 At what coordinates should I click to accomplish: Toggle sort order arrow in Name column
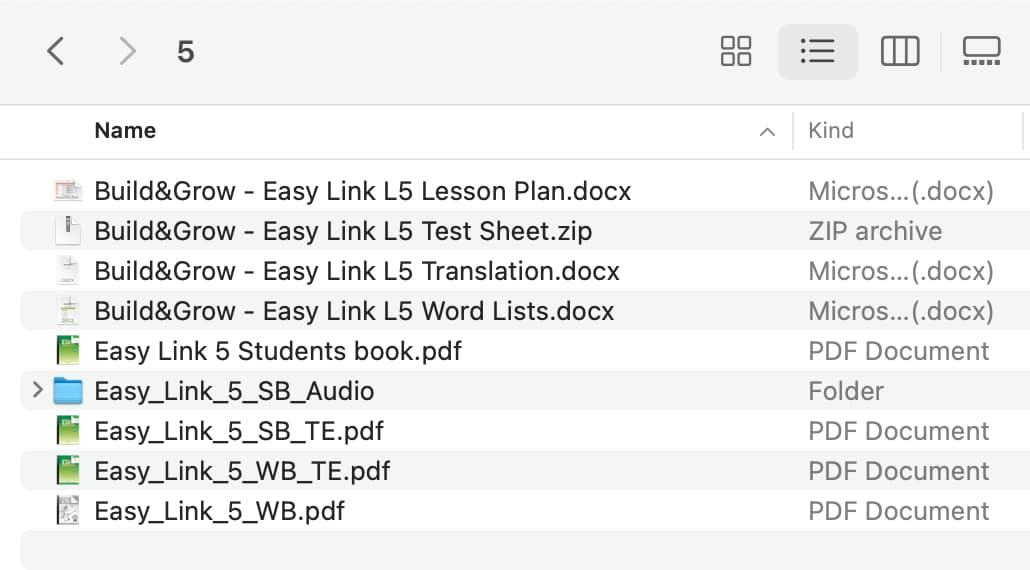767,132
